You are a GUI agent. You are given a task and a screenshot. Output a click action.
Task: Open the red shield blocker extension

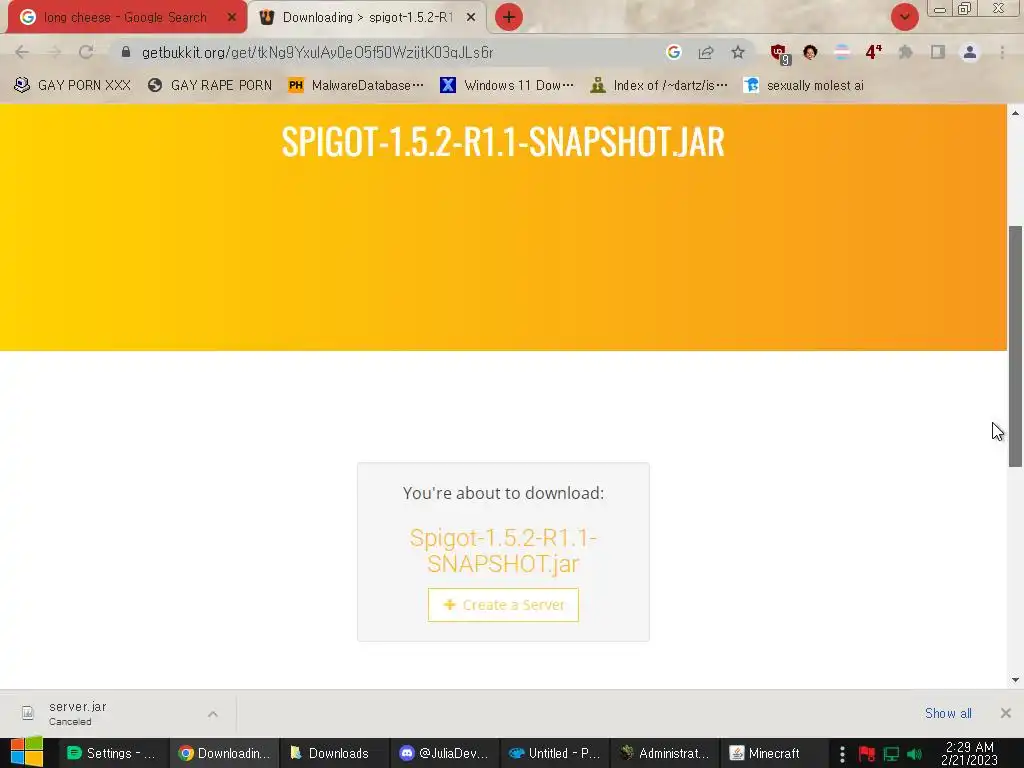[x=779, y=54]
